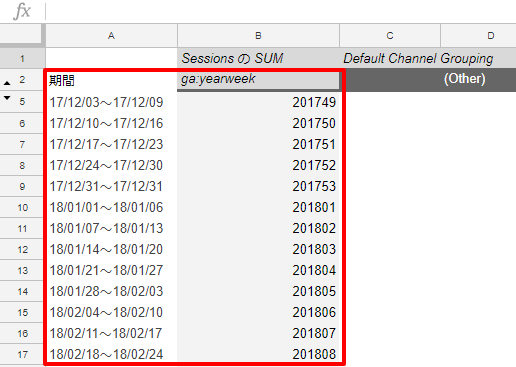This screenshot has height=367, width=516.
Task: Select row 2 header
Action: 22,80
